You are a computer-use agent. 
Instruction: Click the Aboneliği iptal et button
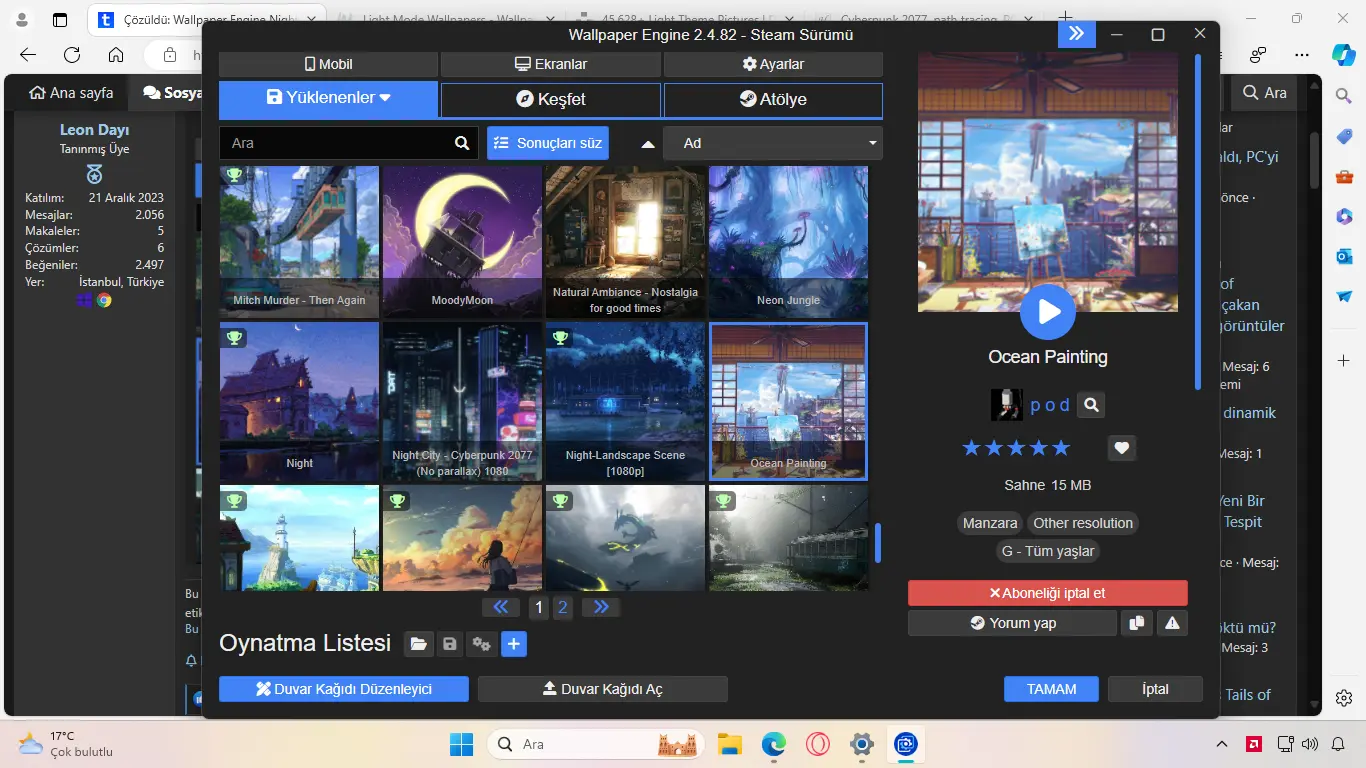(1047, 593)
